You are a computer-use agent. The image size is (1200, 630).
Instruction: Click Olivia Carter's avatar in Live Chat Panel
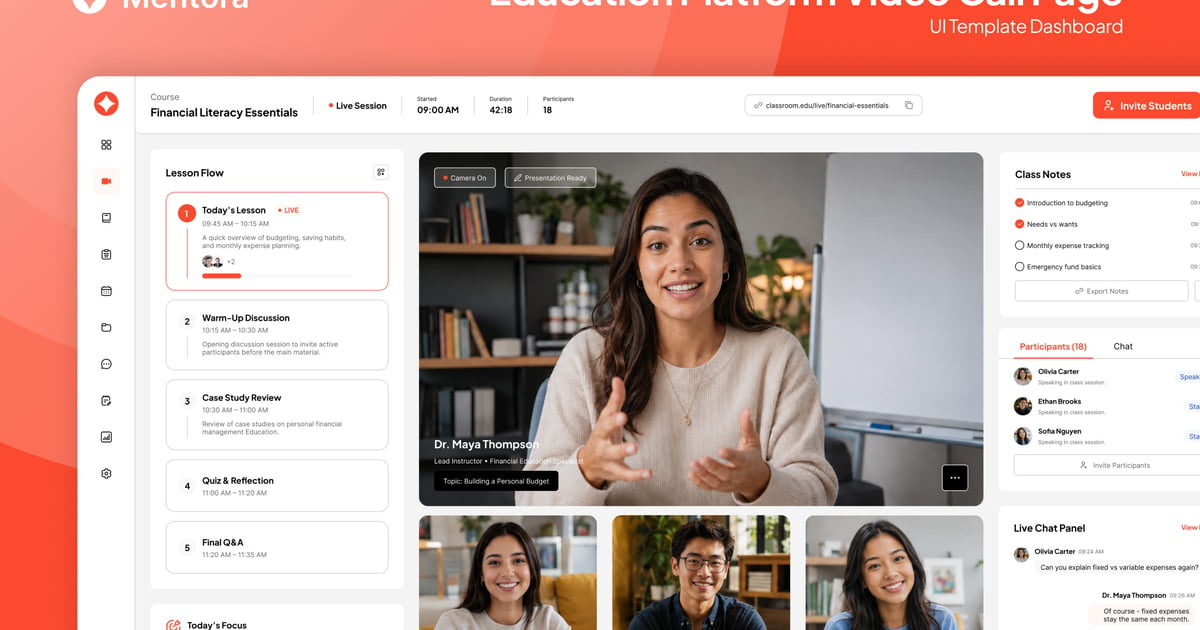click(1021, 554)
